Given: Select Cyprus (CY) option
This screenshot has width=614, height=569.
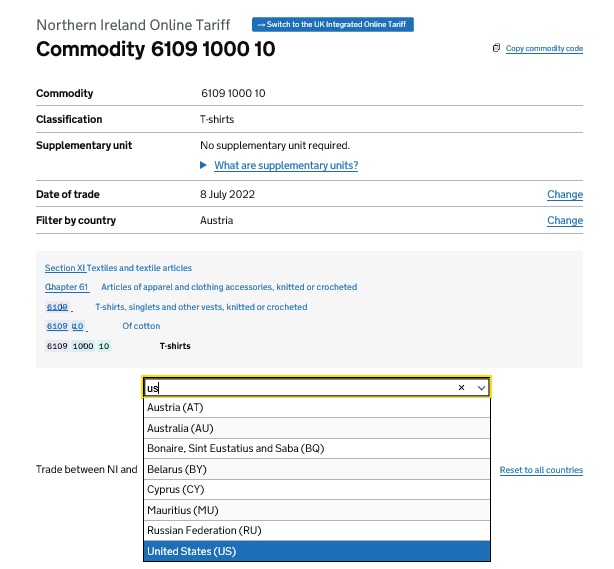Looking at the screenshot, I should [176, 490].
